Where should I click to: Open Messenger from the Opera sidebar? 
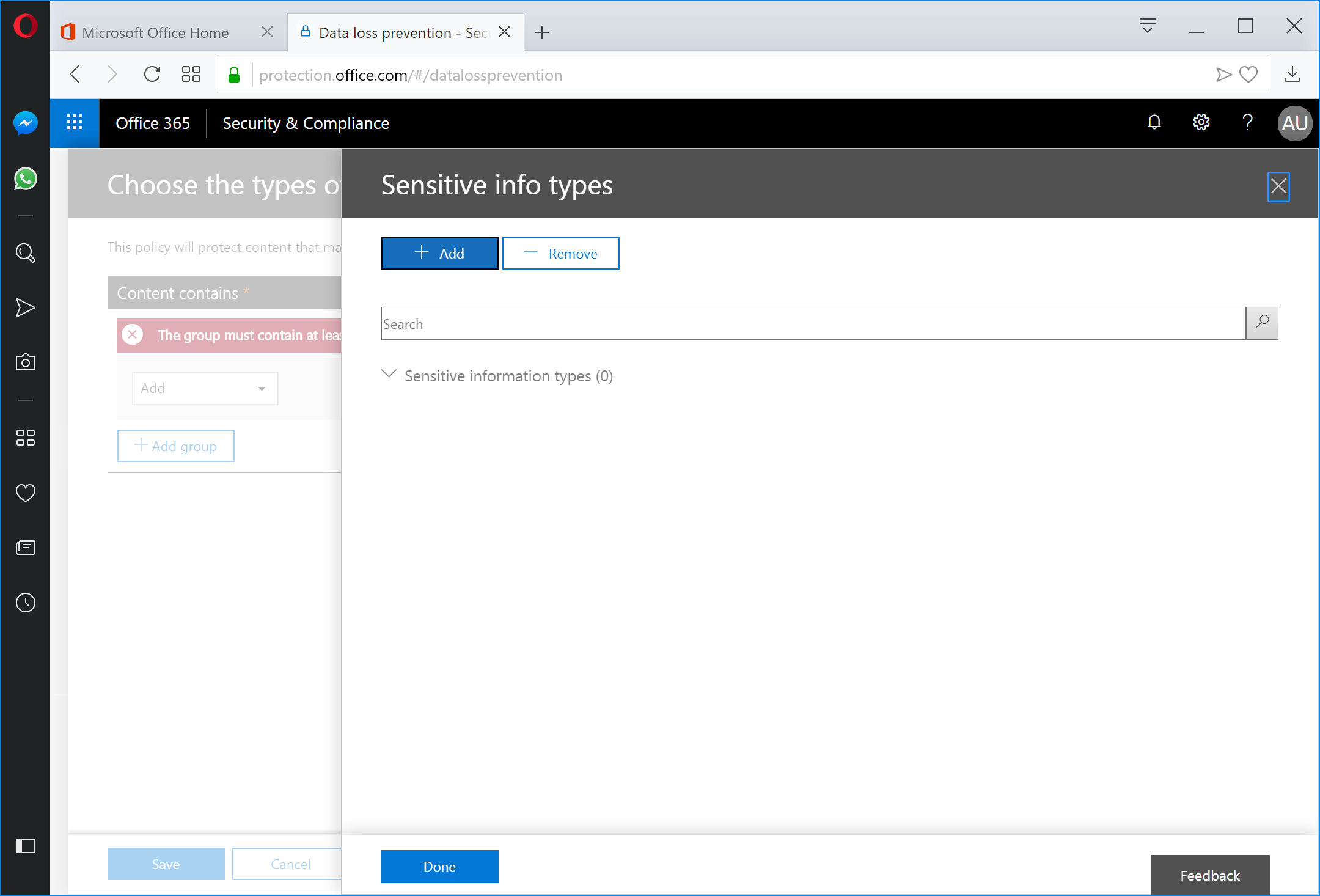pyautogui.click(x=25, y=123)
